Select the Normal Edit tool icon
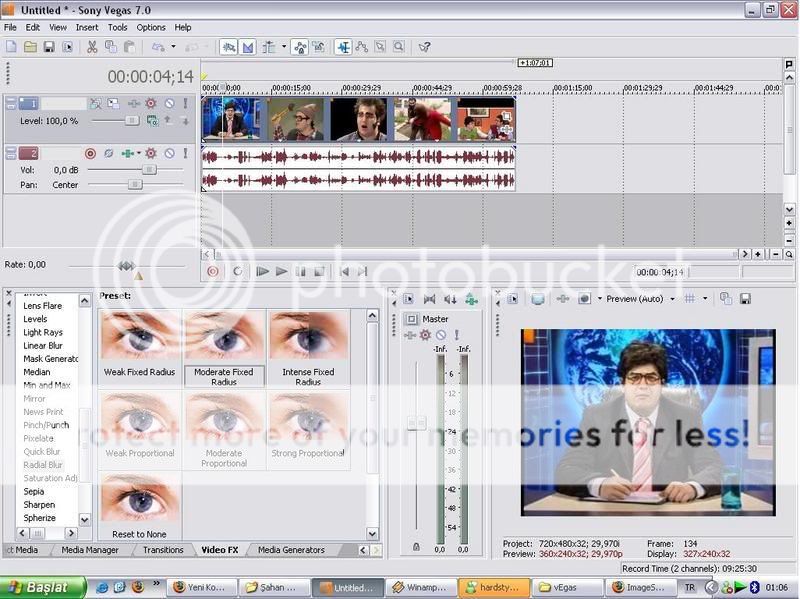 pyautogui.click(x=343, y=47)
